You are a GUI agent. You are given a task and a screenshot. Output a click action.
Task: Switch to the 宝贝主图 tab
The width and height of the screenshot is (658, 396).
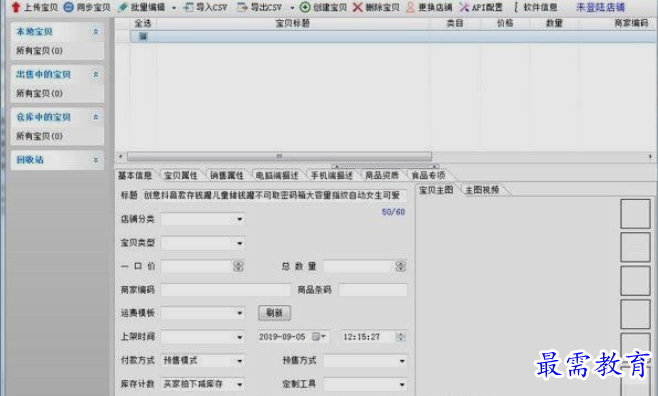tap(436, 190)
